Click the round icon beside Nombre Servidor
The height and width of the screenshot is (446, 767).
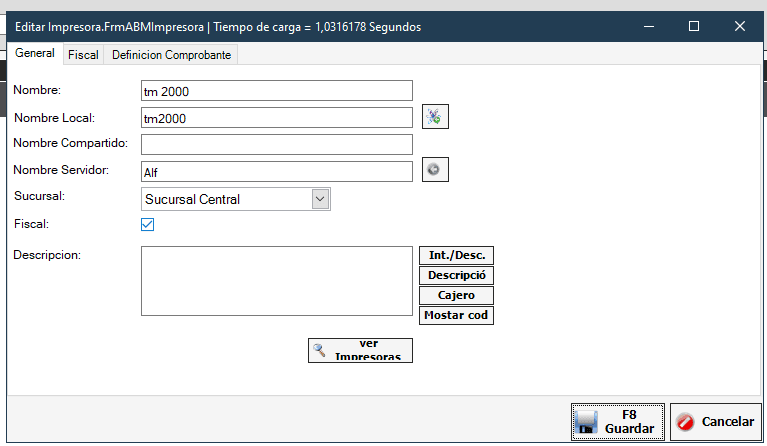434,170
